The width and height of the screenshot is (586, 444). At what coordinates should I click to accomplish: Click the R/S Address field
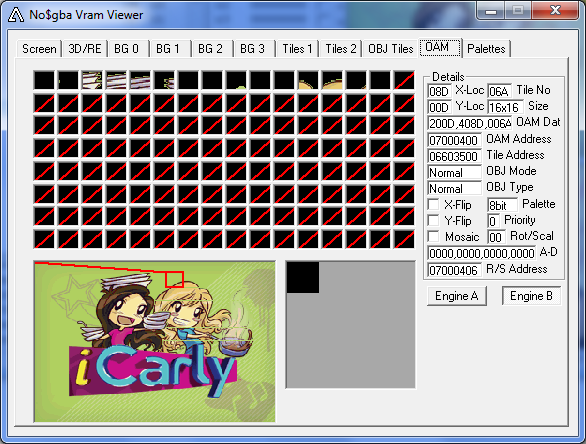coord(454,270)
